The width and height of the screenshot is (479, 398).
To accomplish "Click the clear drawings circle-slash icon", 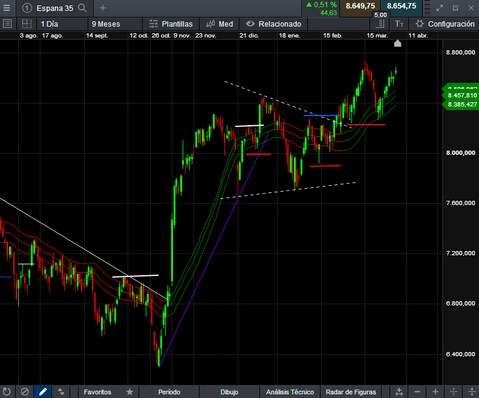I will [x=25, y=392].
